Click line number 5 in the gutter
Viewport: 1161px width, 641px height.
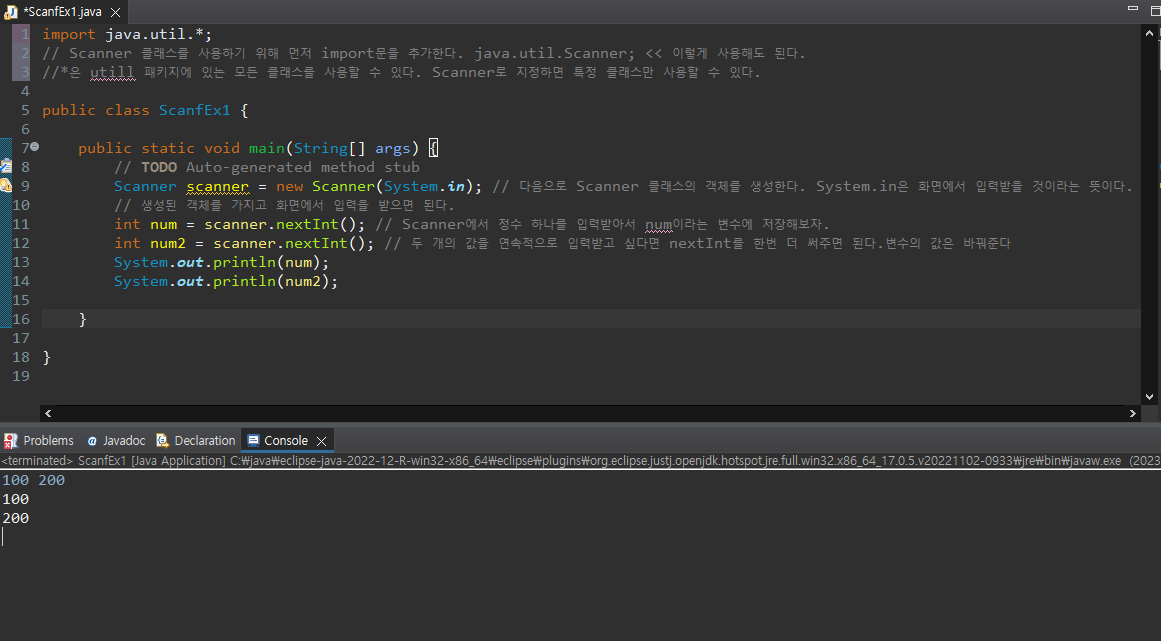(25, 110)
